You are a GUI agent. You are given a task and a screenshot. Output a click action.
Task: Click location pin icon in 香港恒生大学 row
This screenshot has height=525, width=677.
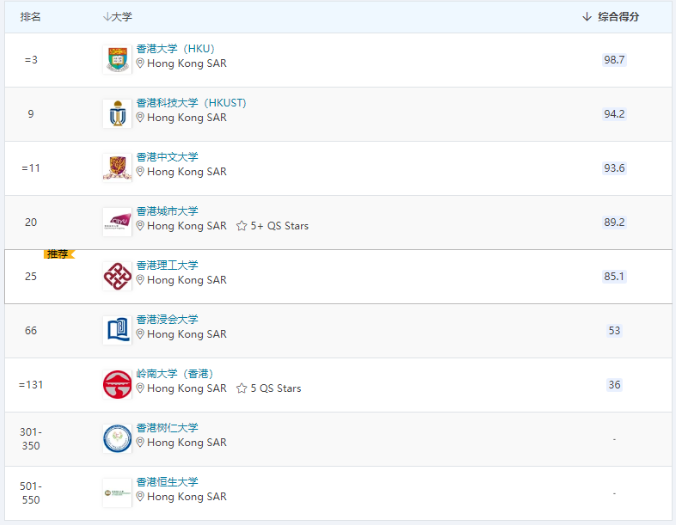[140, 497]
